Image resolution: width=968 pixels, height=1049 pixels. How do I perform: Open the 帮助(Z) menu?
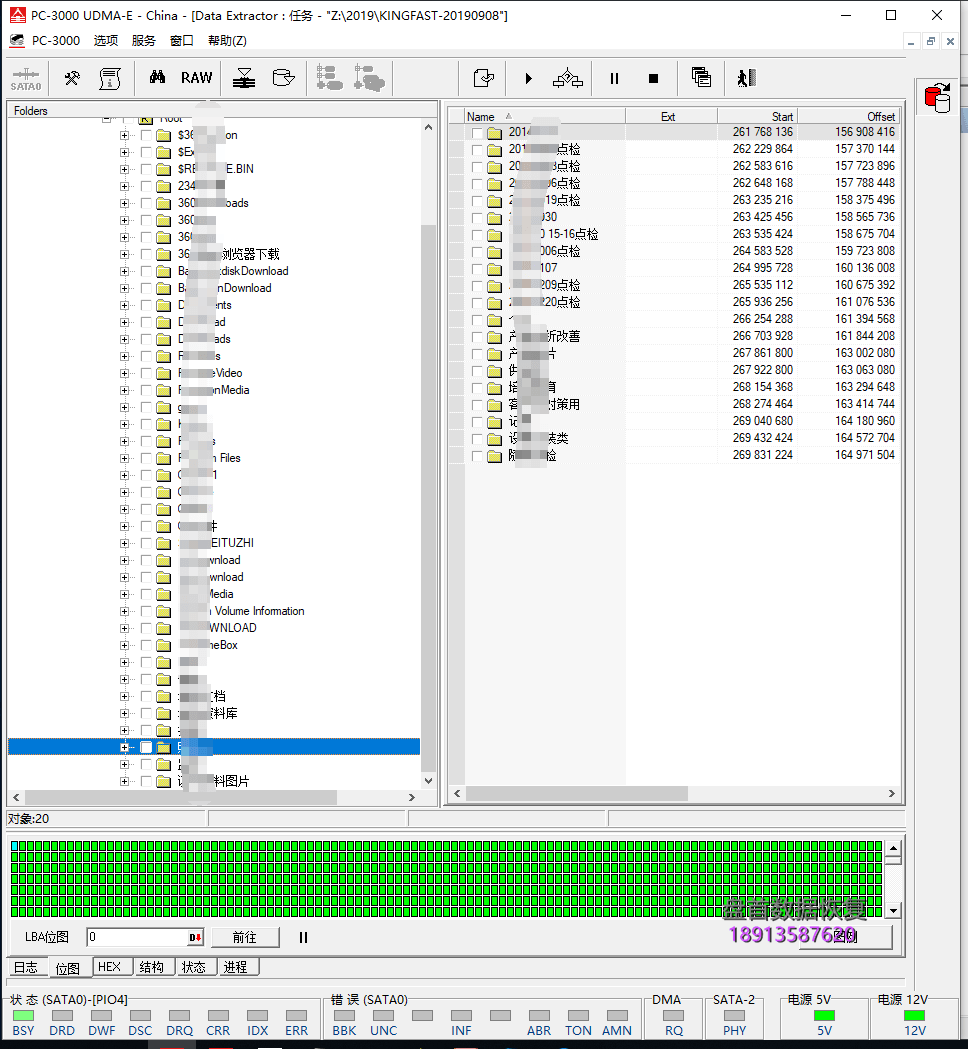point(227,41)
